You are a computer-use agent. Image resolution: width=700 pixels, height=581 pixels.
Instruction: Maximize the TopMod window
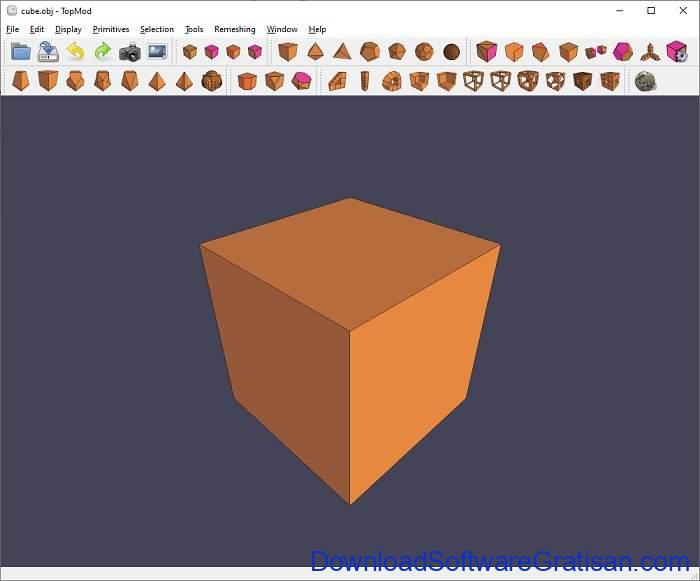tap(651, 11)
